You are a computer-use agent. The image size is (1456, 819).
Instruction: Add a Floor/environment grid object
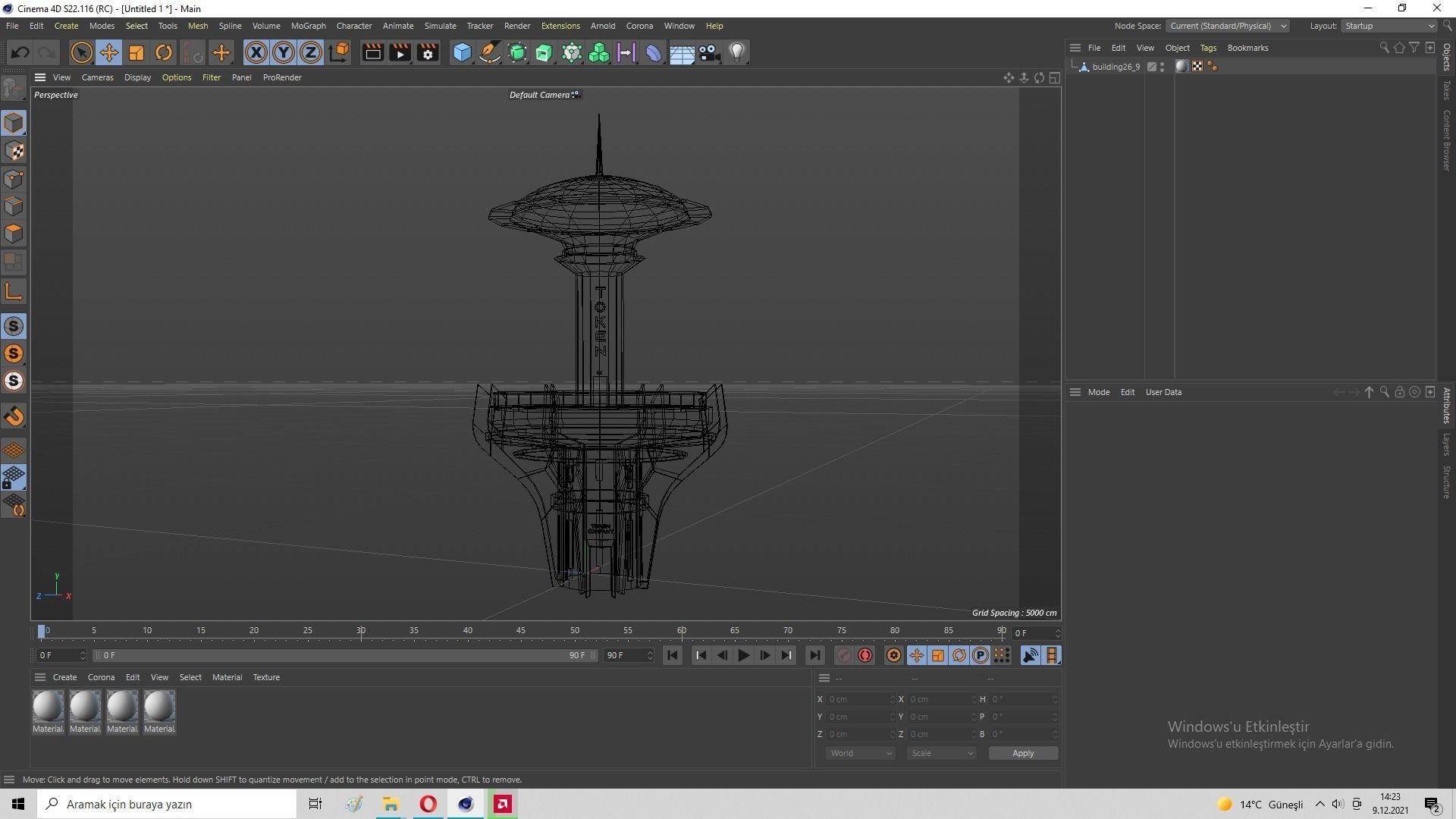coord(682,52)
